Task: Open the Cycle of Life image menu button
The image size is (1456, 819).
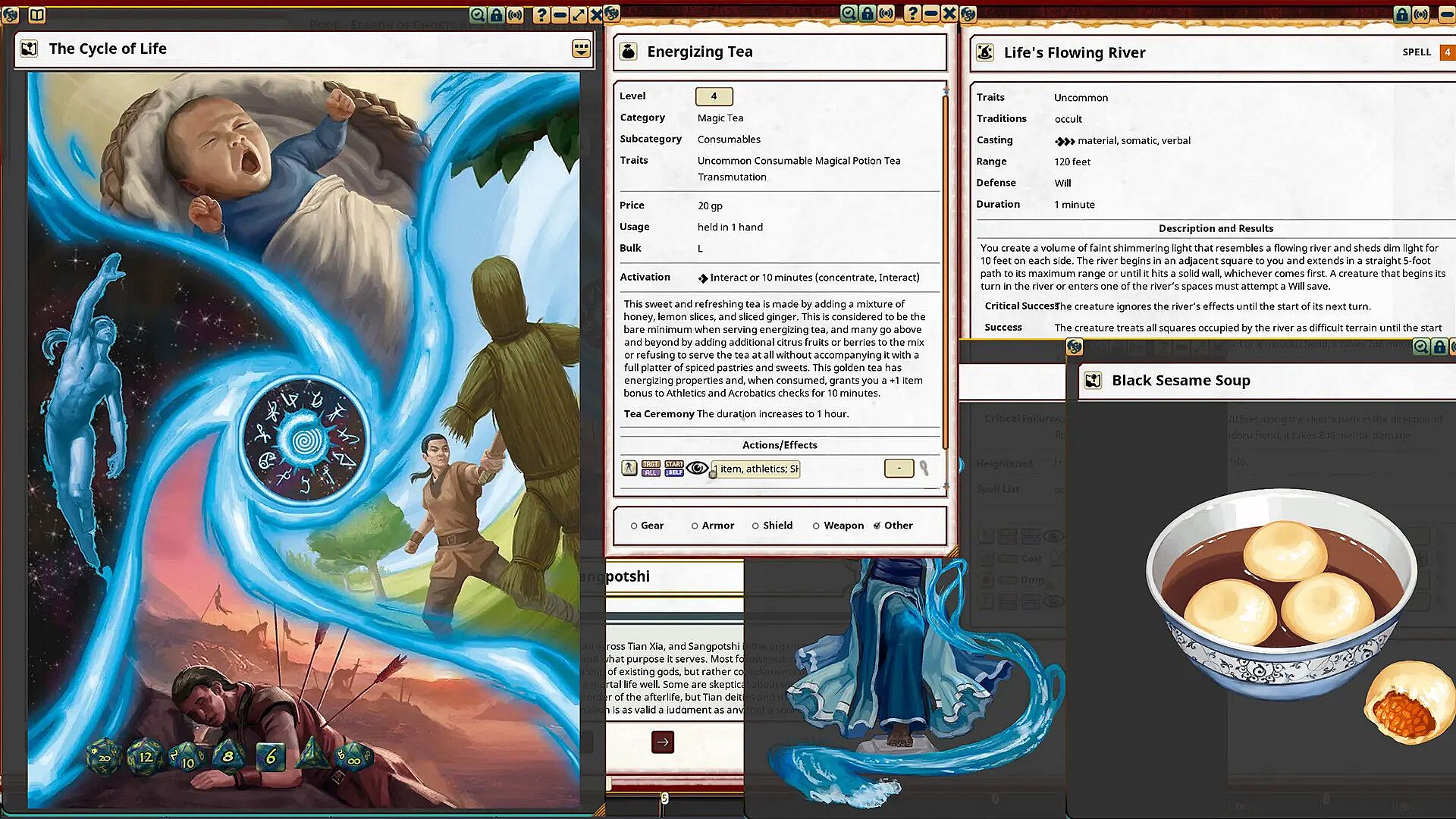Action: (581, 49)
